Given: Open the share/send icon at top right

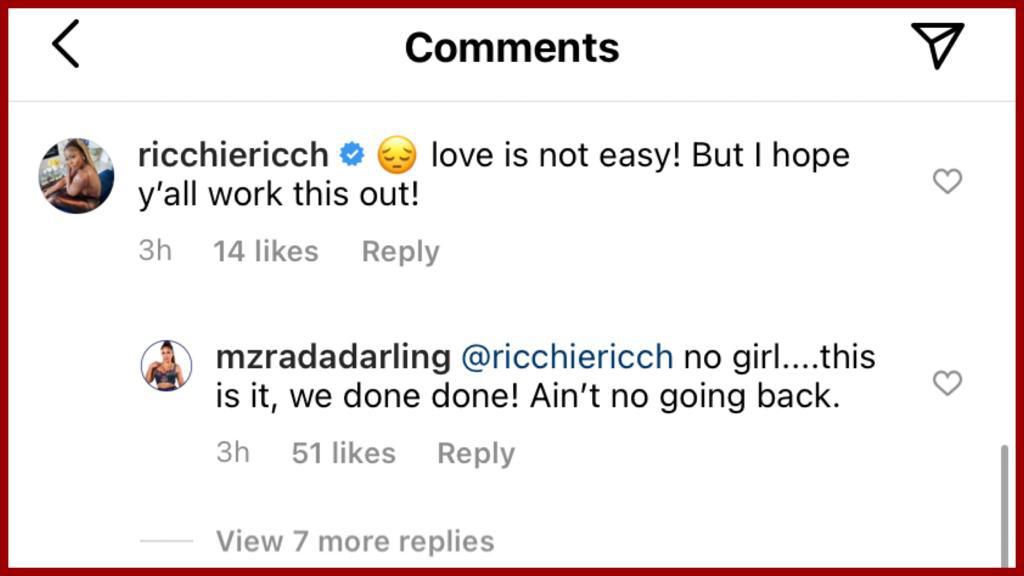Looking at the screenshot, I should [x=936, y=44].
